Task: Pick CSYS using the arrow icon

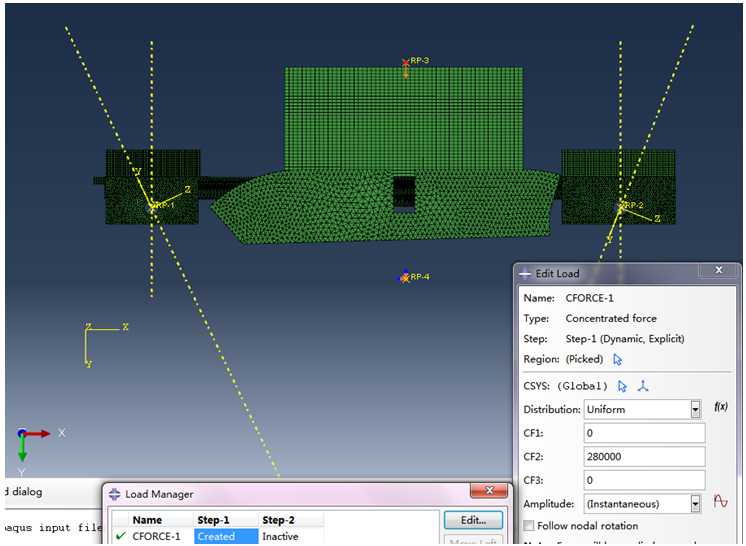Action: coord(622,386)
